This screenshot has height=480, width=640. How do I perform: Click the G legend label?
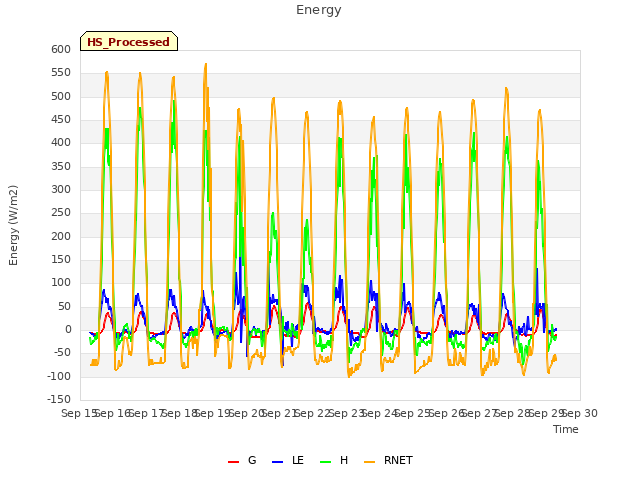point(252,460)
